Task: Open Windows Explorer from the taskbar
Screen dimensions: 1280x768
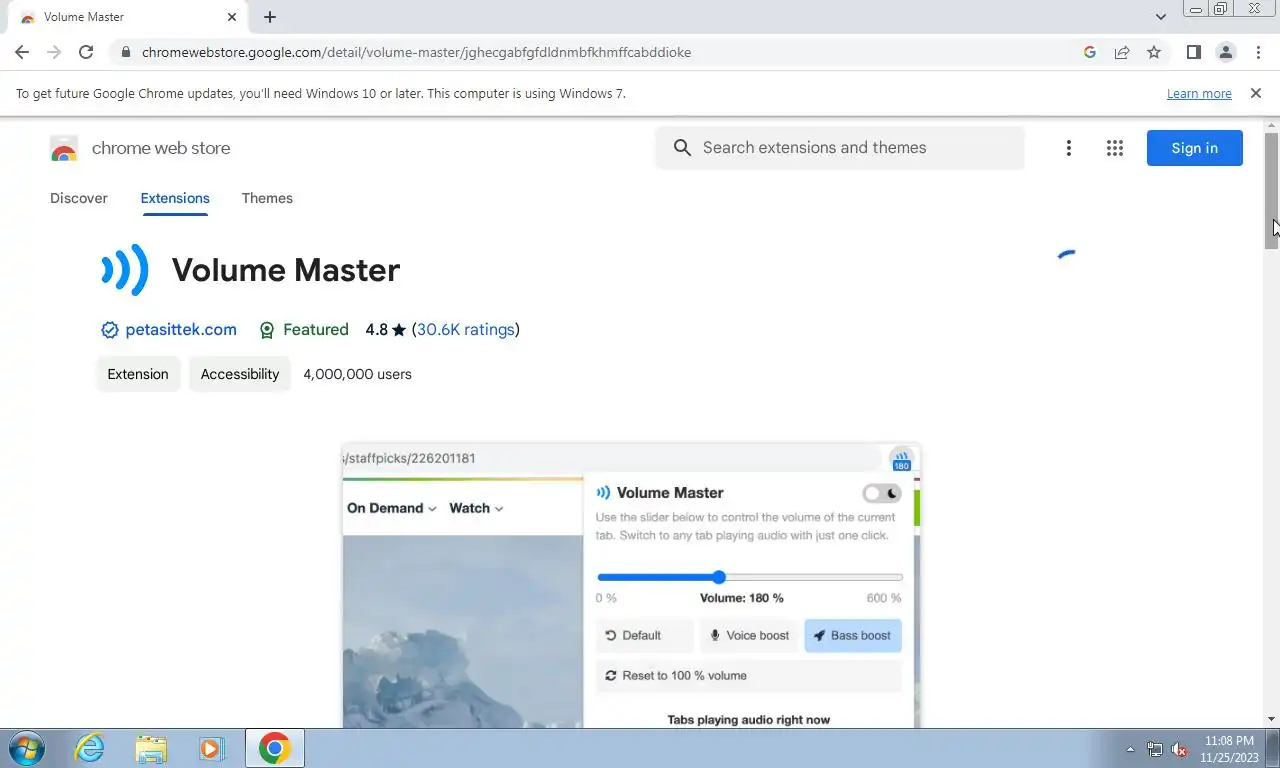Action: click(151, 748)
